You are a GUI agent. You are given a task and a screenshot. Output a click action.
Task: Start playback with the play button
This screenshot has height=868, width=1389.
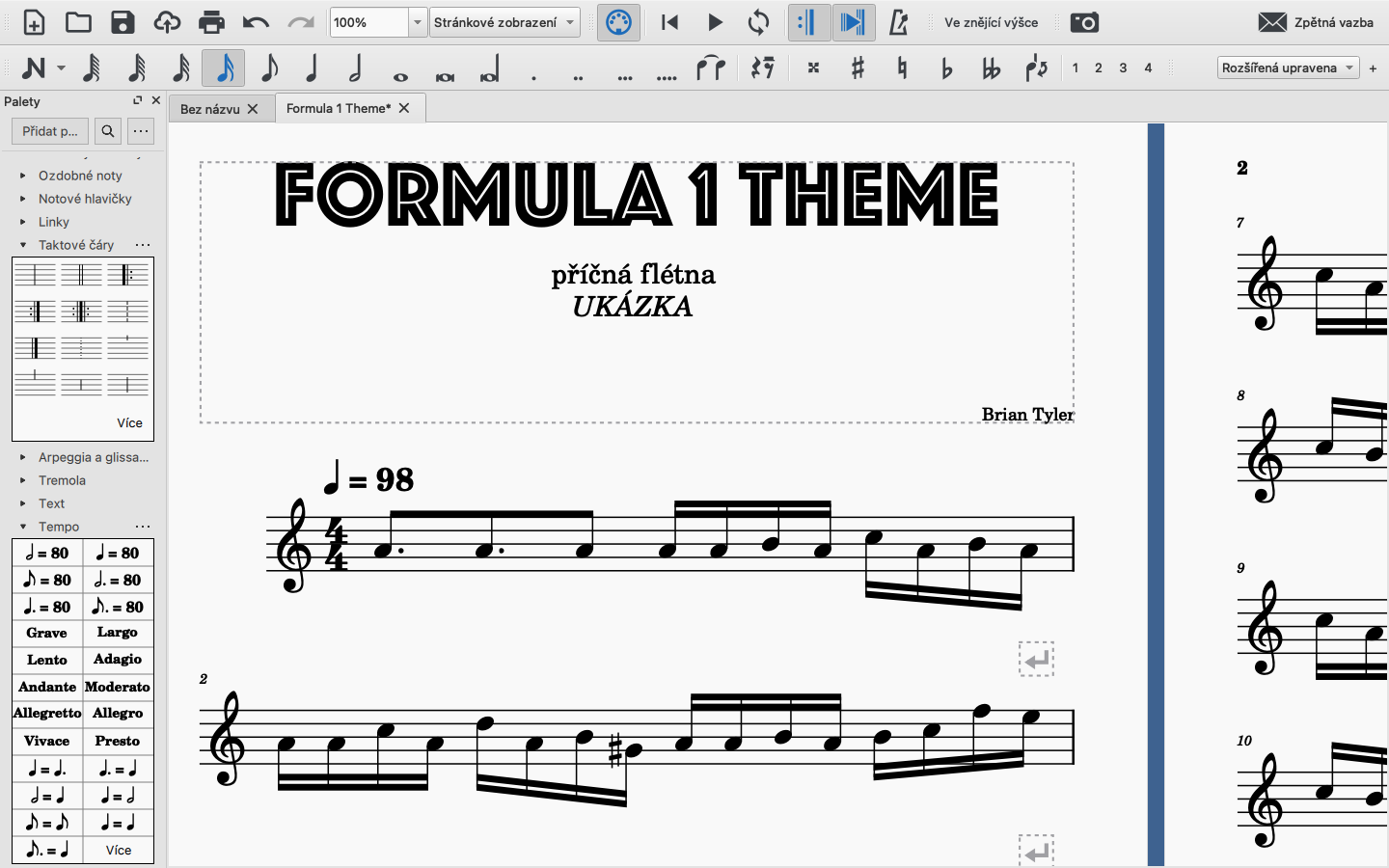[x=715, y=22]
